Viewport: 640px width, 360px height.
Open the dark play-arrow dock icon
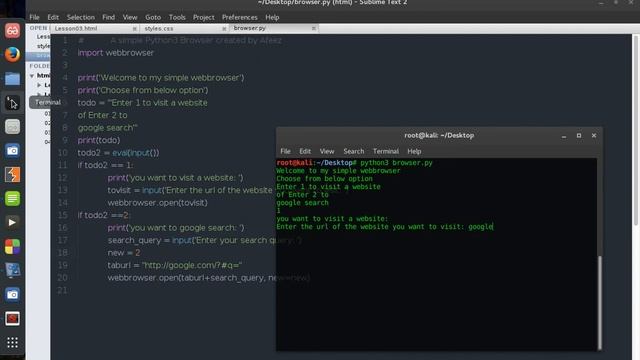[12, 222]
